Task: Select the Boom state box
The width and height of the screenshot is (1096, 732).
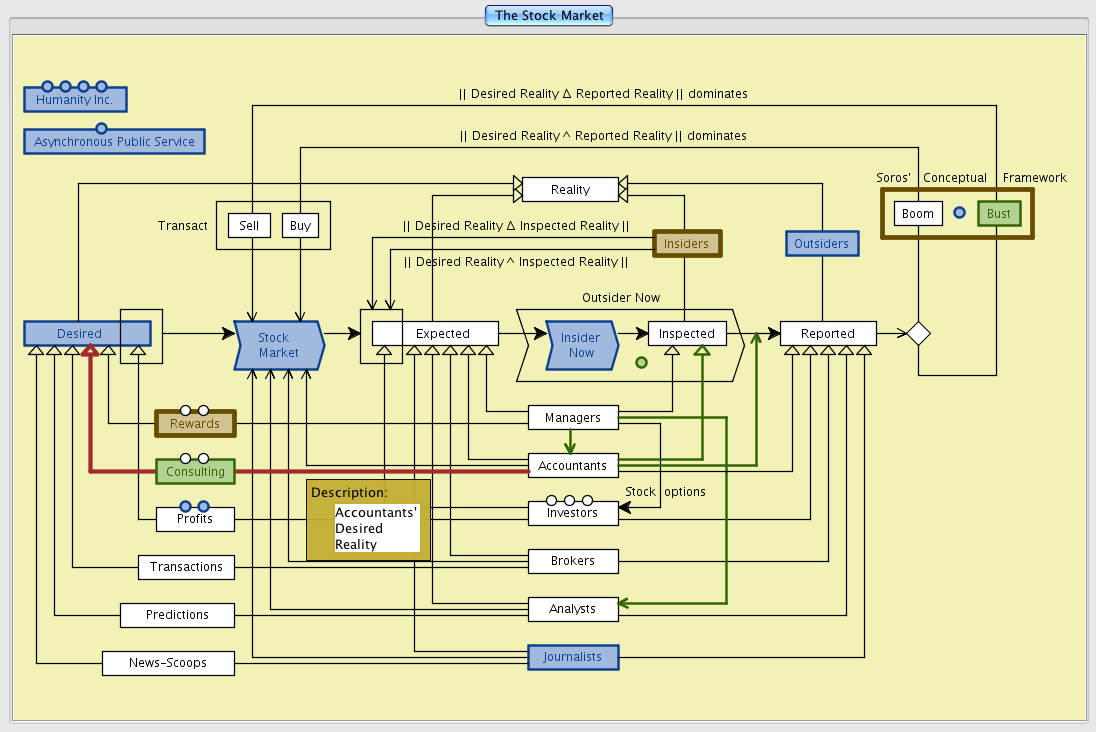Action: tap(917, 213)
